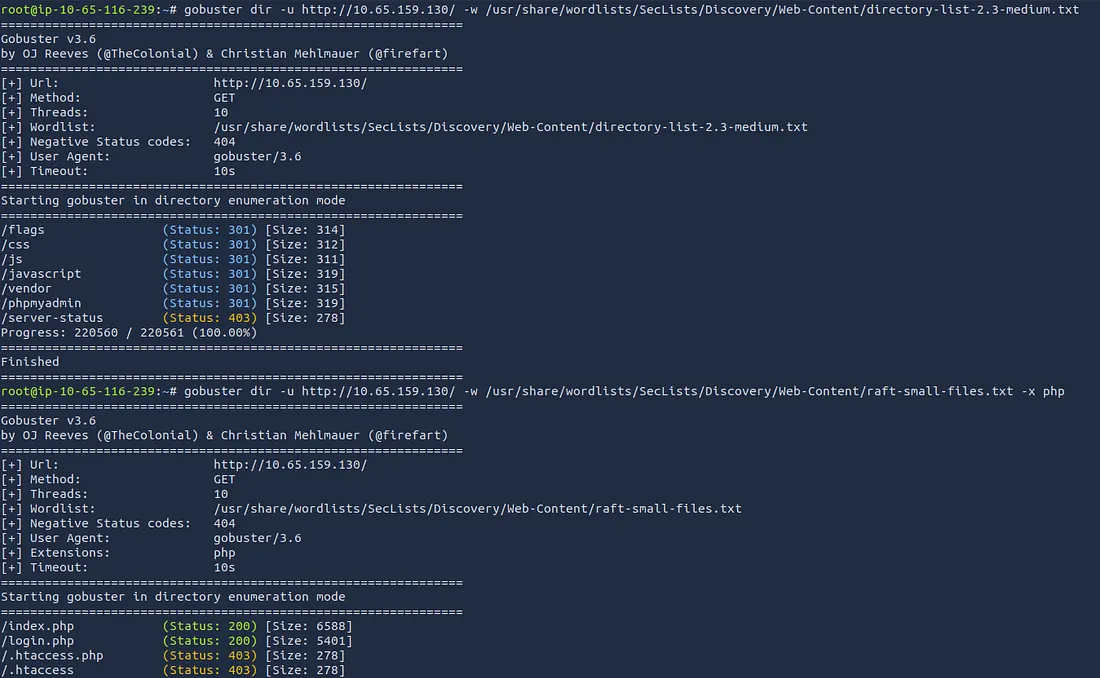Click the Progress 100.00% line
Screen dimensions: 1100x678
pyautogui.click(x=128, y=333)
